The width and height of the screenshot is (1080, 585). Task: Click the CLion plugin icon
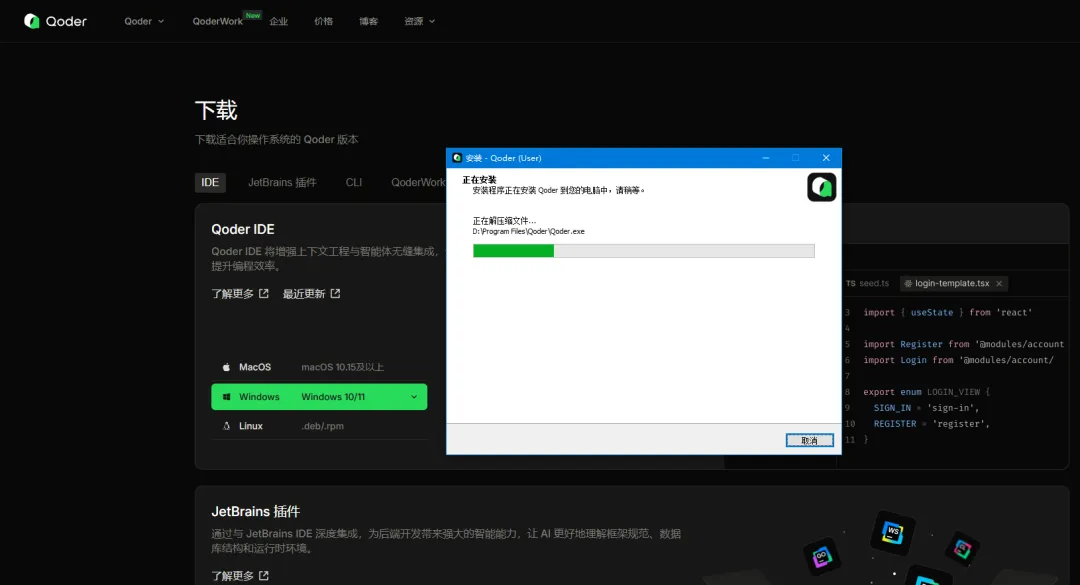coord(961,549)
